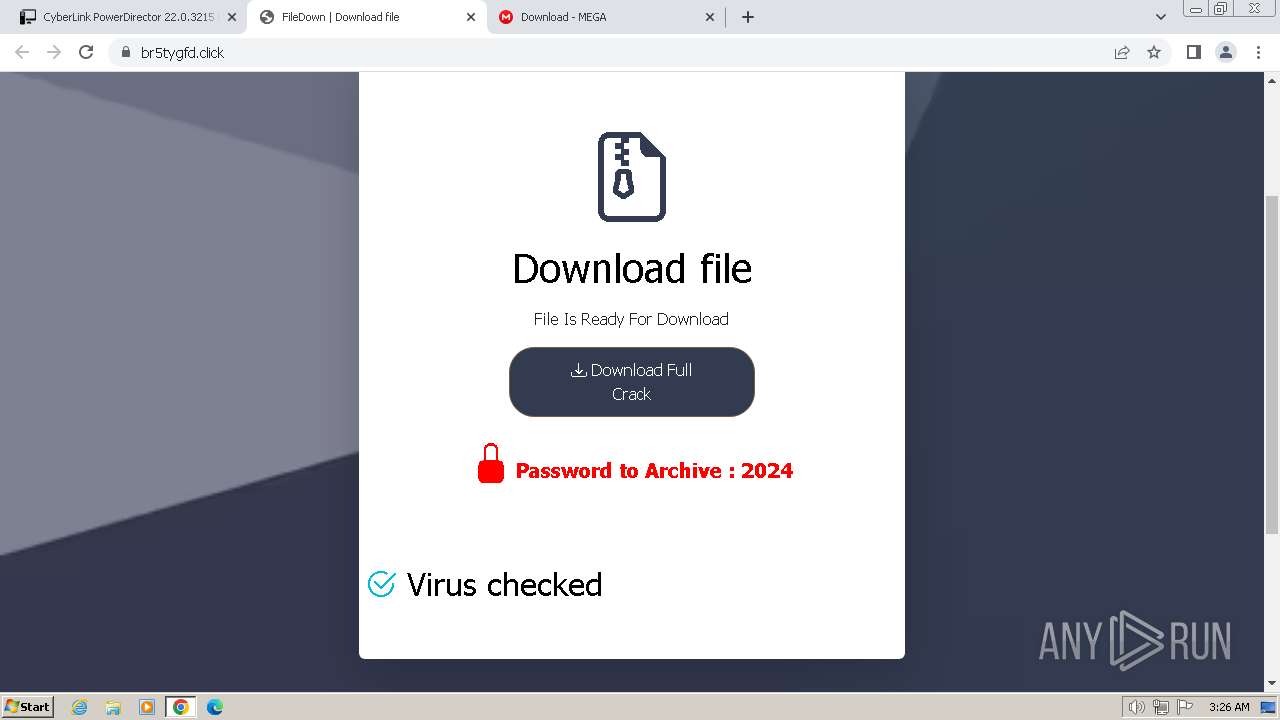
Task: Toggle the browser side panel
Action: coord(1193,52)
